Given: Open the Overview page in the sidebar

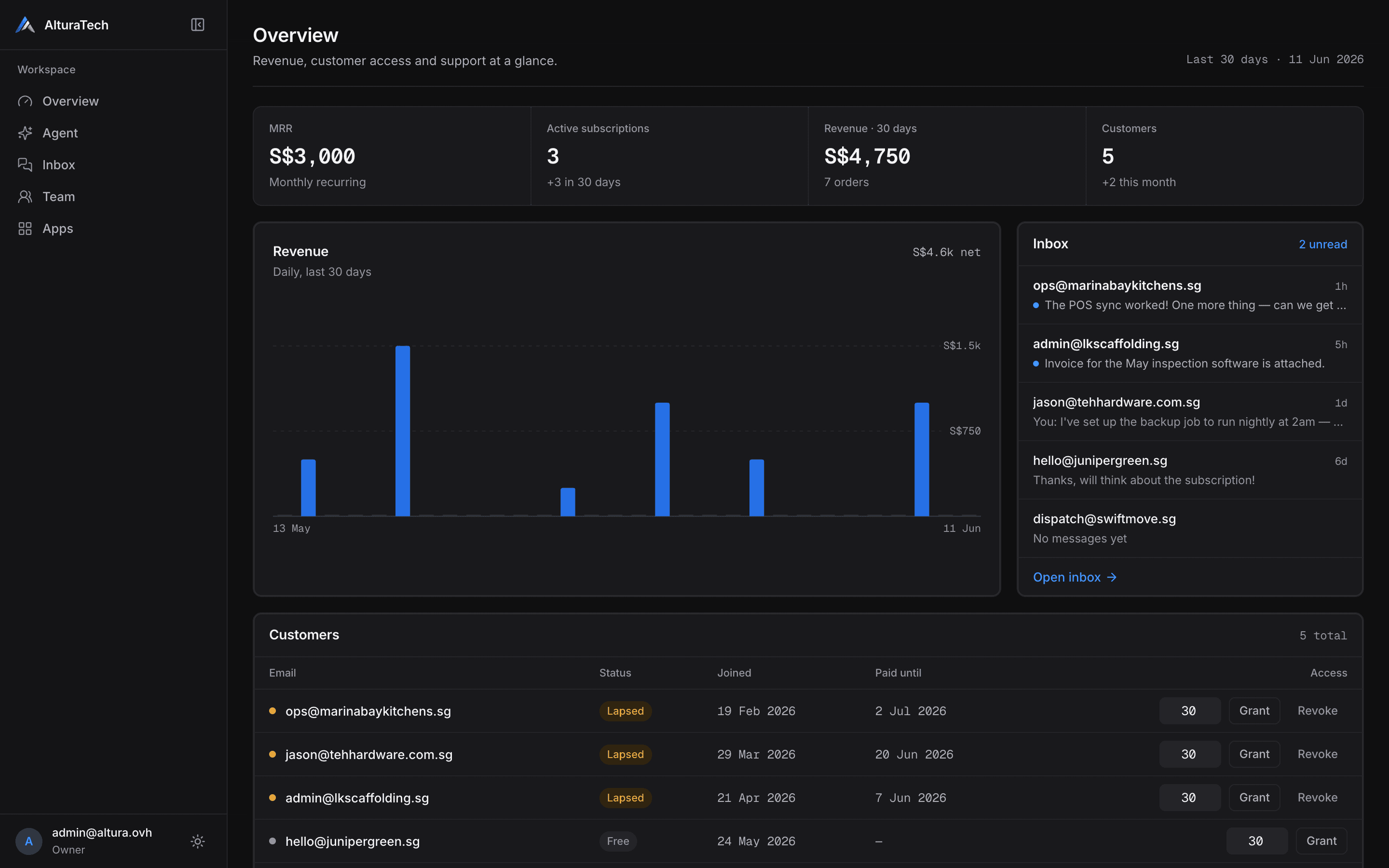Looking at the screenshot, I should tap(114, 101).
